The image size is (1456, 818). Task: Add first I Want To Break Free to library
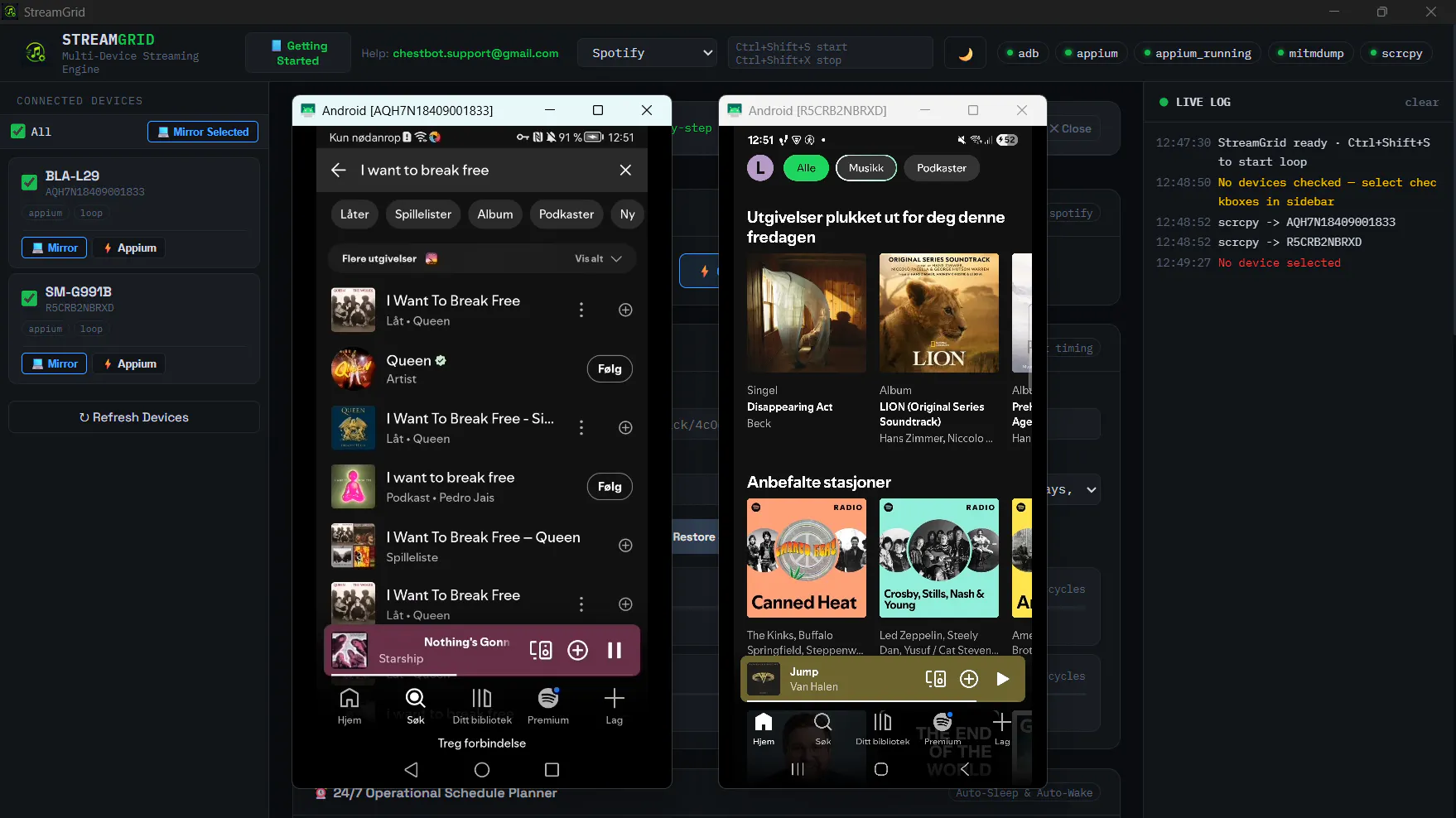625,310
